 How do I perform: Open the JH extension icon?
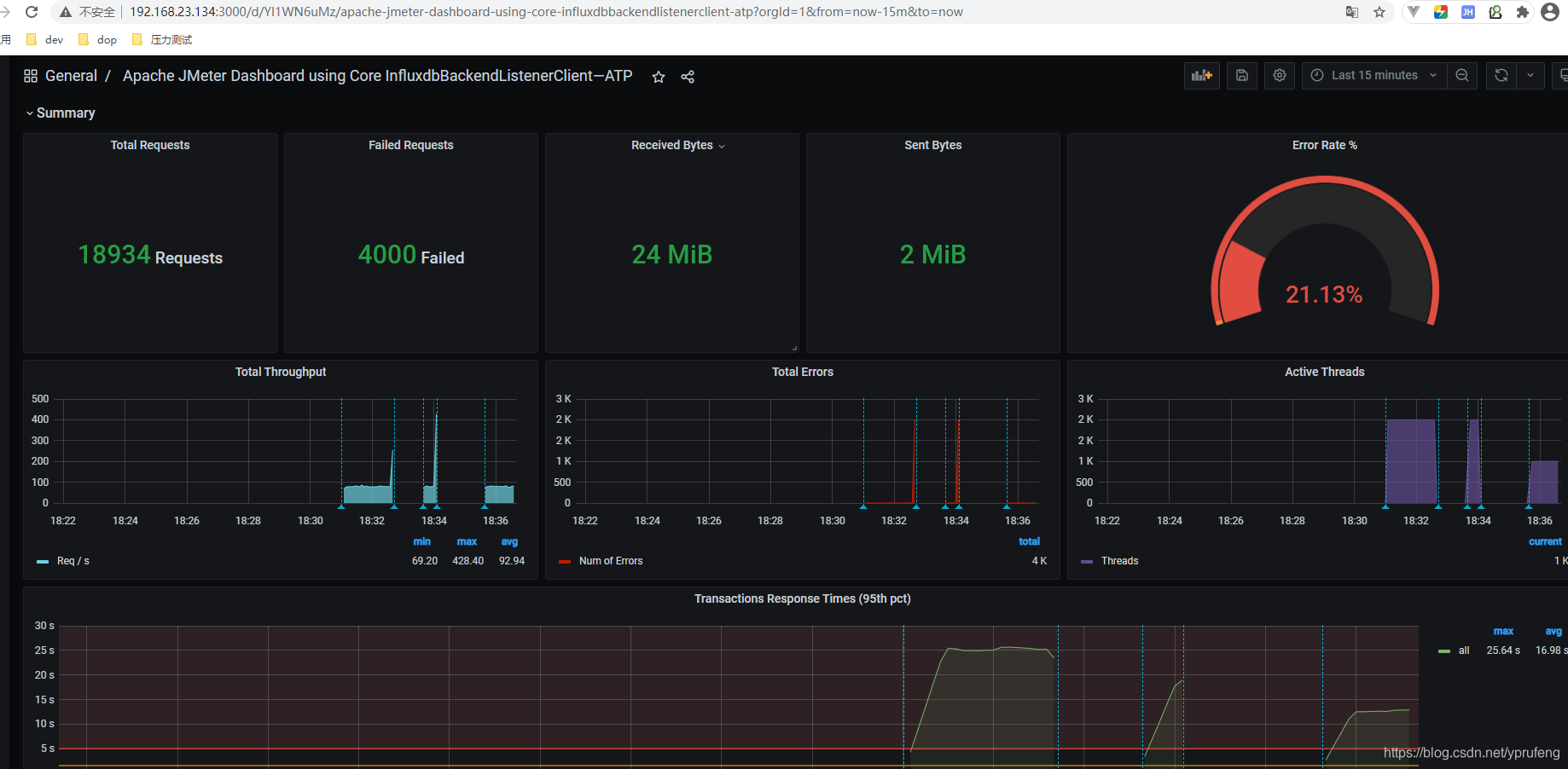pos(1468,12)
